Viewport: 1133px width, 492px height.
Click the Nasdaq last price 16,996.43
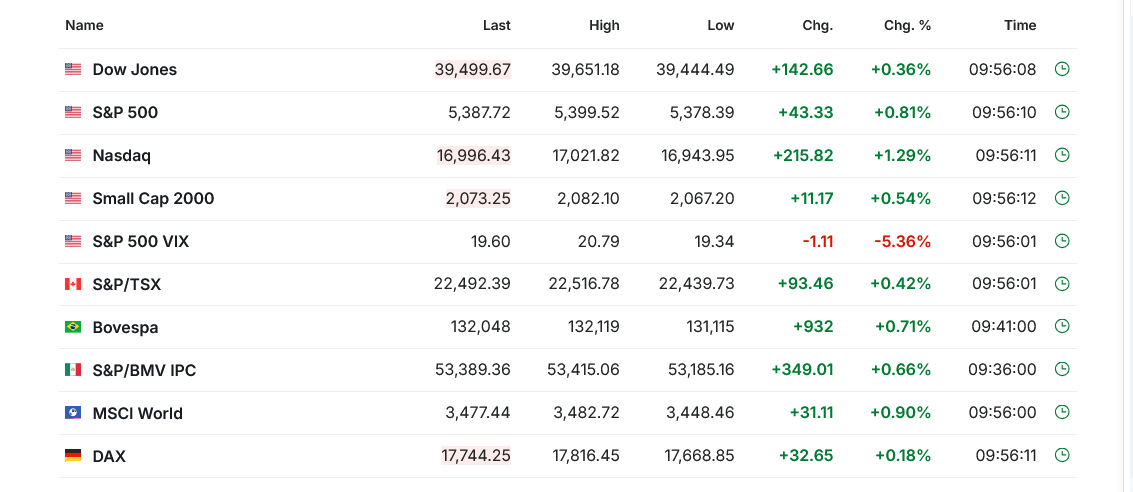[473, 155]
